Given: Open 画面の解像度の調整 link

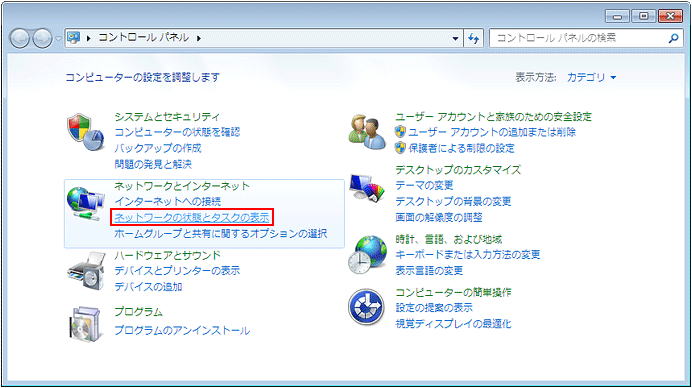Looking at the screenshot, I should click(439, 217).
